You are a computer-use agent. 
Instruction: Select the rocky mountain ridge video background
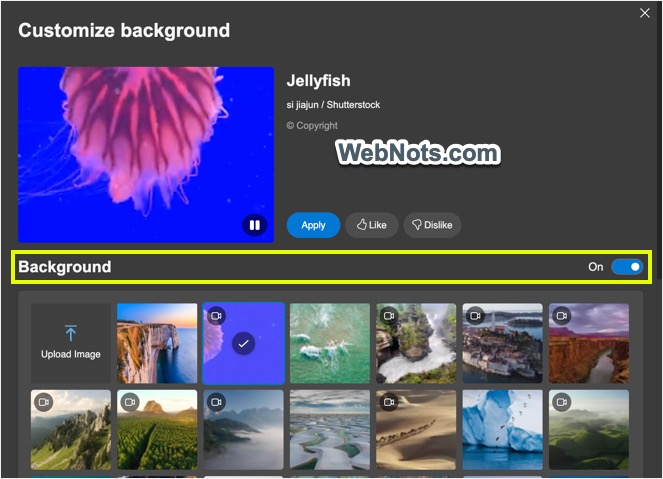pyautogui.click(x=70, y=430)
